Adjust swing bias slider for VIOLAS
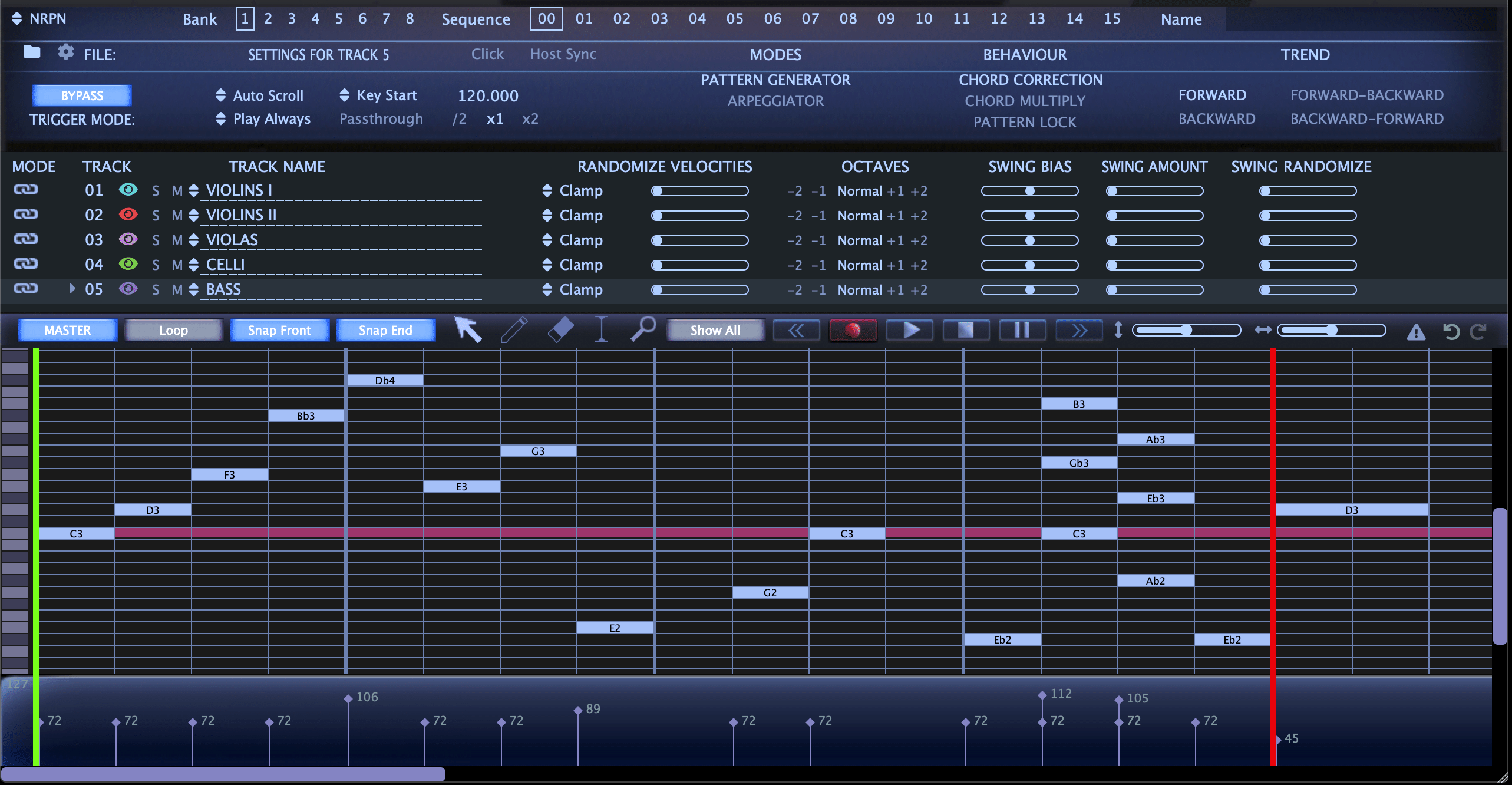1512x785 pixels. (1029, 240)
